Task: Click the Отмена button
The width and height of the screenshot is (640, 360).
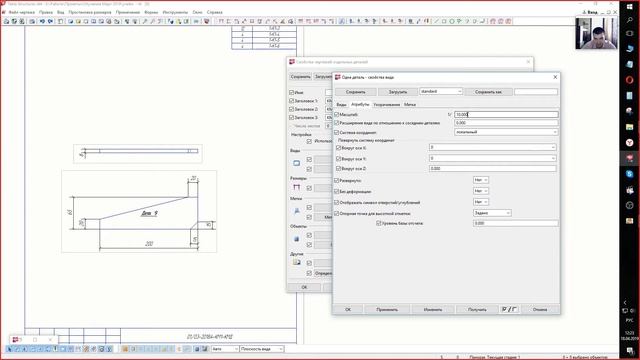Action: [540, 309]
